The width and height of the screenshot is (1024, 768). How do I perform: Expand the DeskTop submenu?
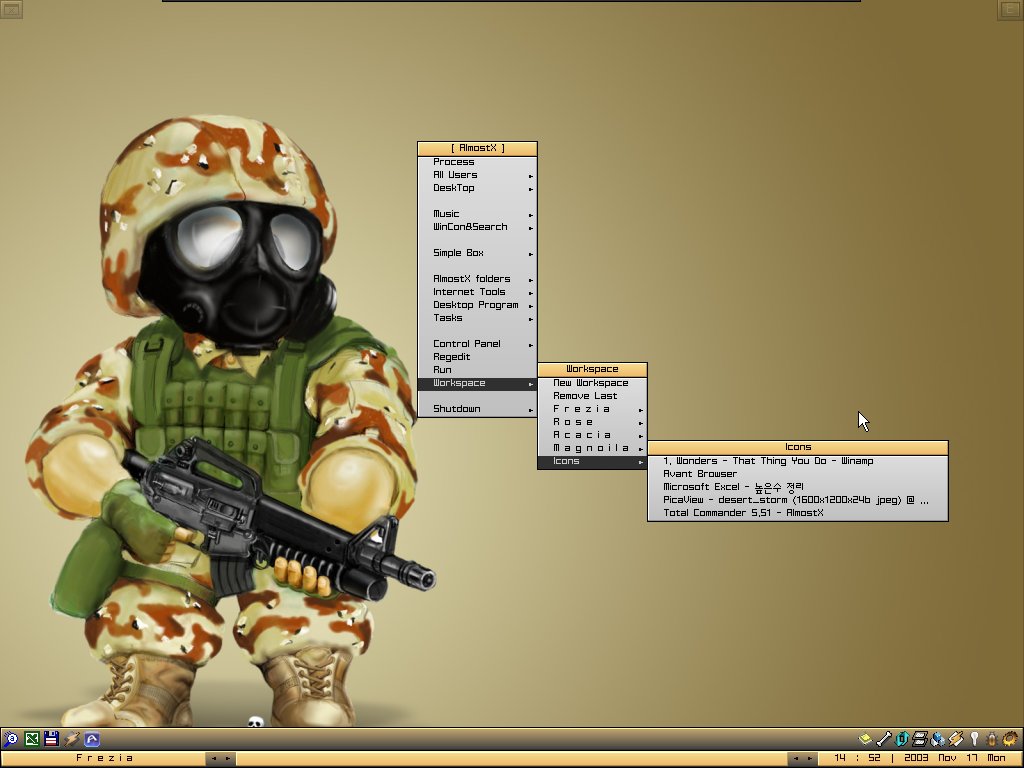477,188
